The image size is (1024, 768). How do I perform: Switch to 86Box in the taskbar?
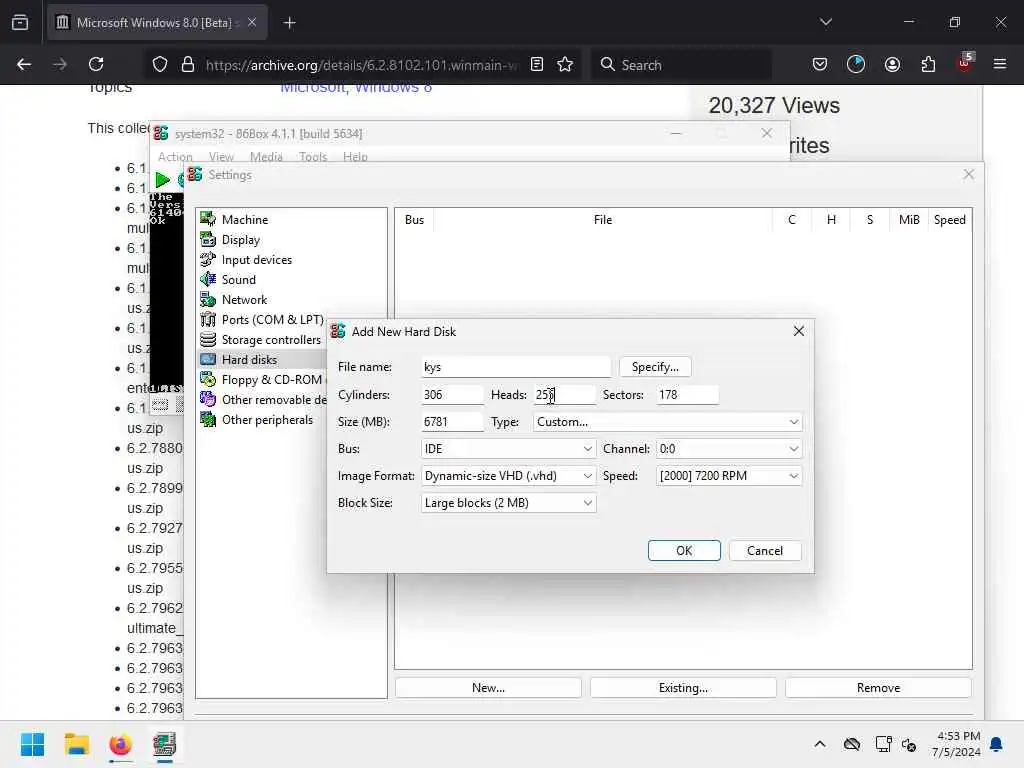[x=165, y=744]
